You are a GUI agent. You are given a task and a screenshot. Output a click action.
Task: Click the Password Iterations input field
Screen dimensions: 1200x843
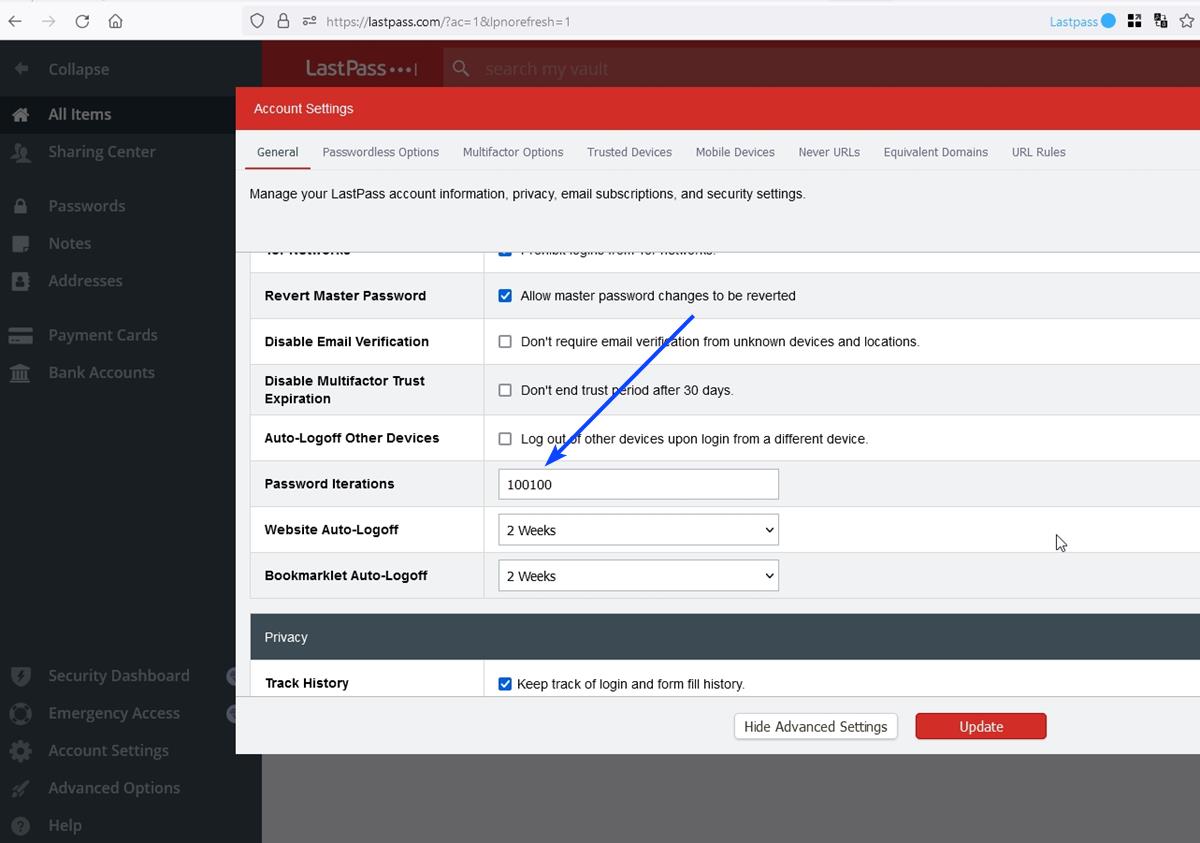(638, 485)
